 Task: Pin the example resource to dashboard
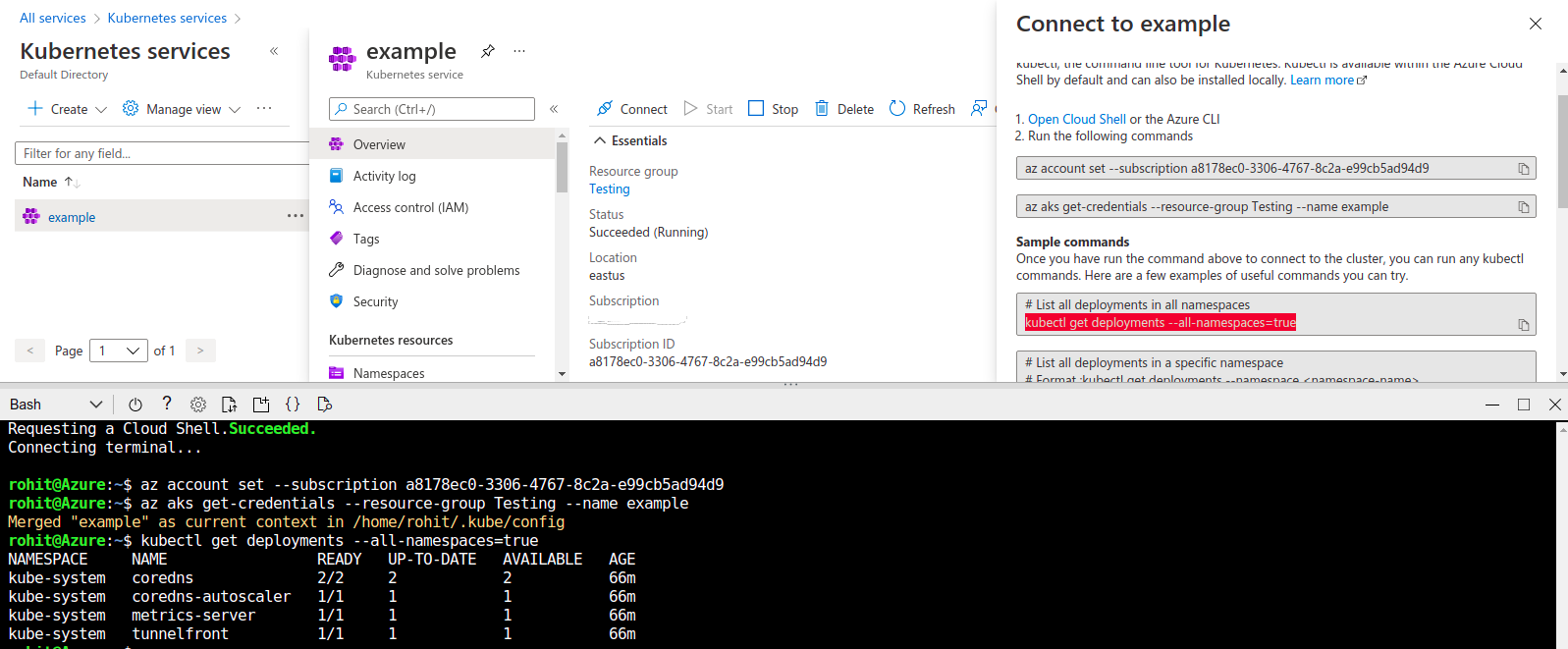(x=487, y=51)
